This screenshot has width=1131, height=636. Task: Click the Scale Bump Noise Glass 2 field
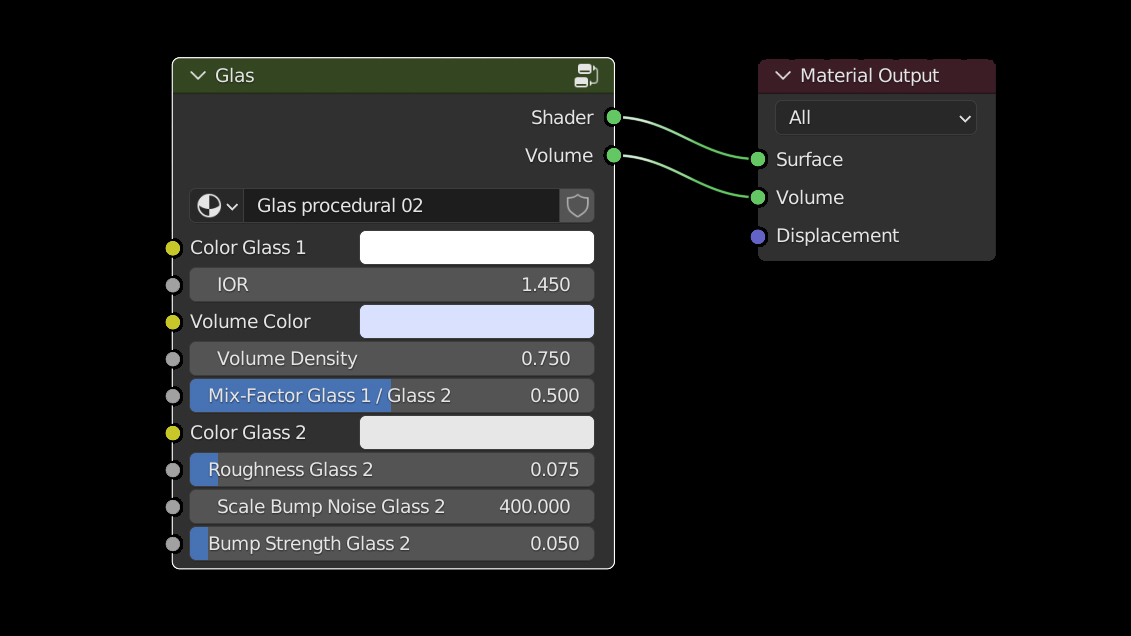point(392,507)
